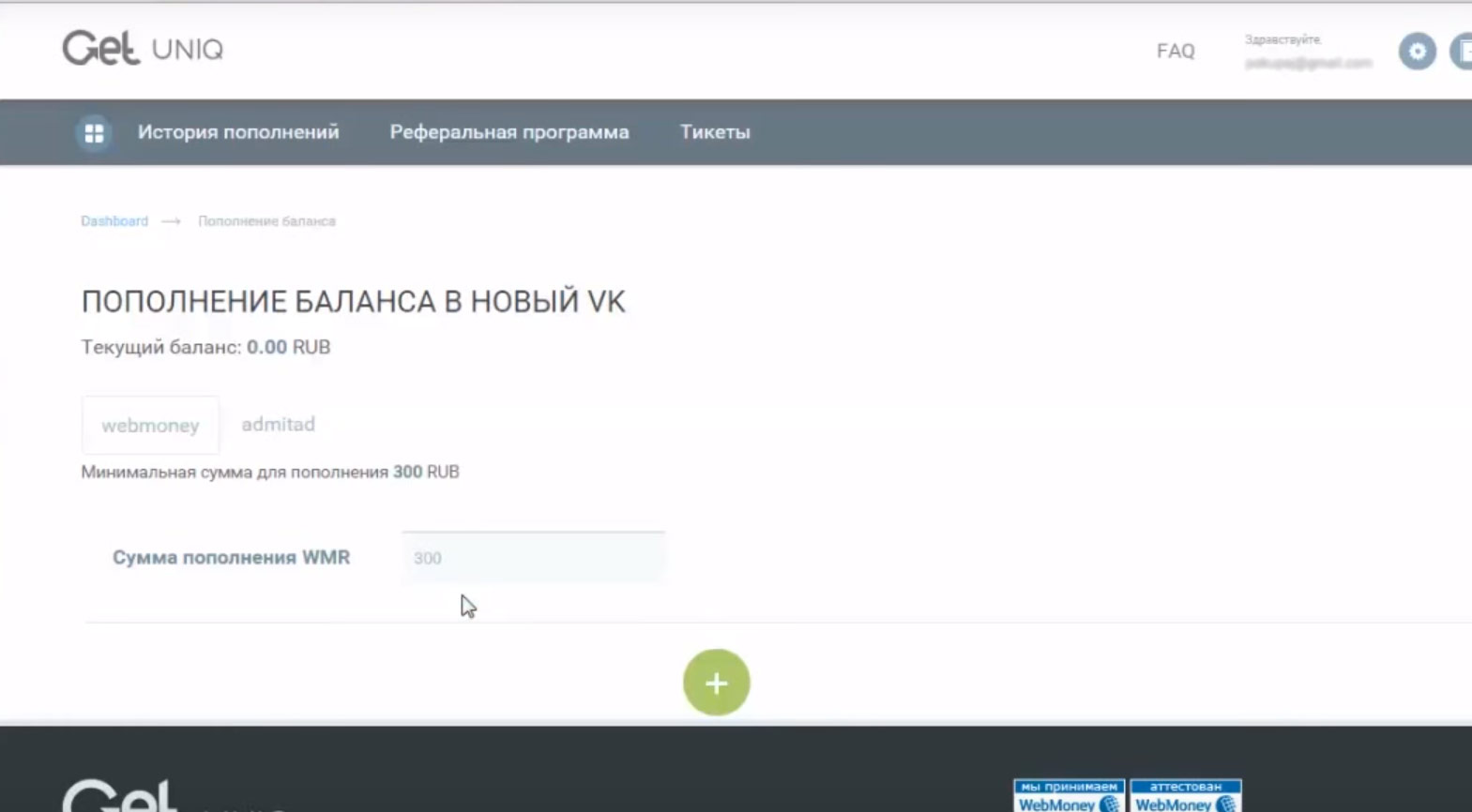The width and height of the screenshot is (1472, 812).
Task: Click the user email under Здравствуйте greeting
Action: (x=1308, y=64)
